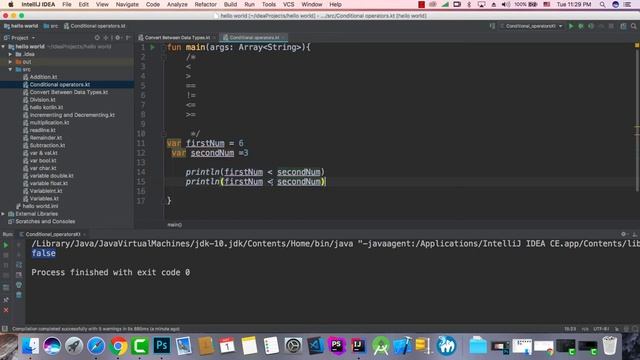Open Photoshop from the Dock
This screenshot has height=360, width=640.
tap(162, 346)
